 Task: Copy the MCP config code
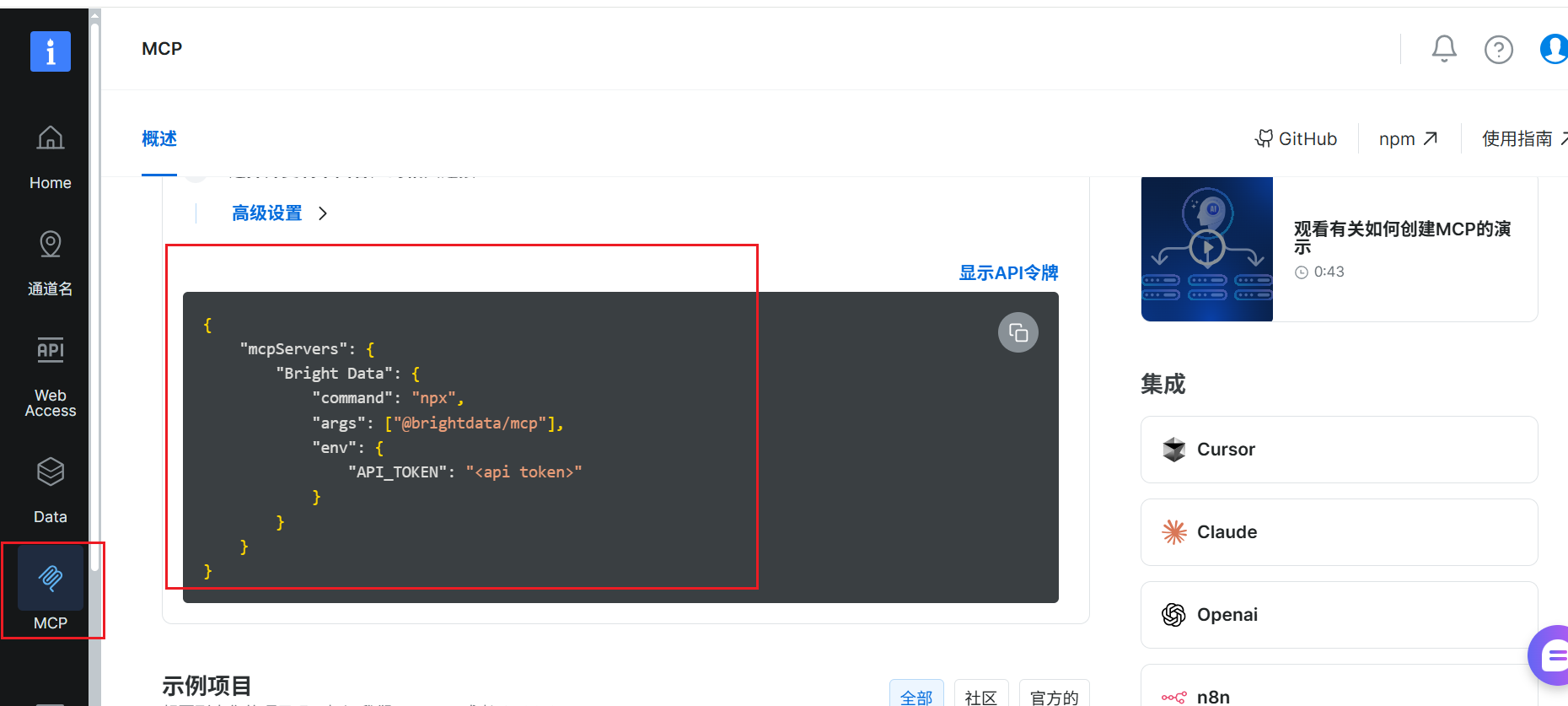[1018, 332]
